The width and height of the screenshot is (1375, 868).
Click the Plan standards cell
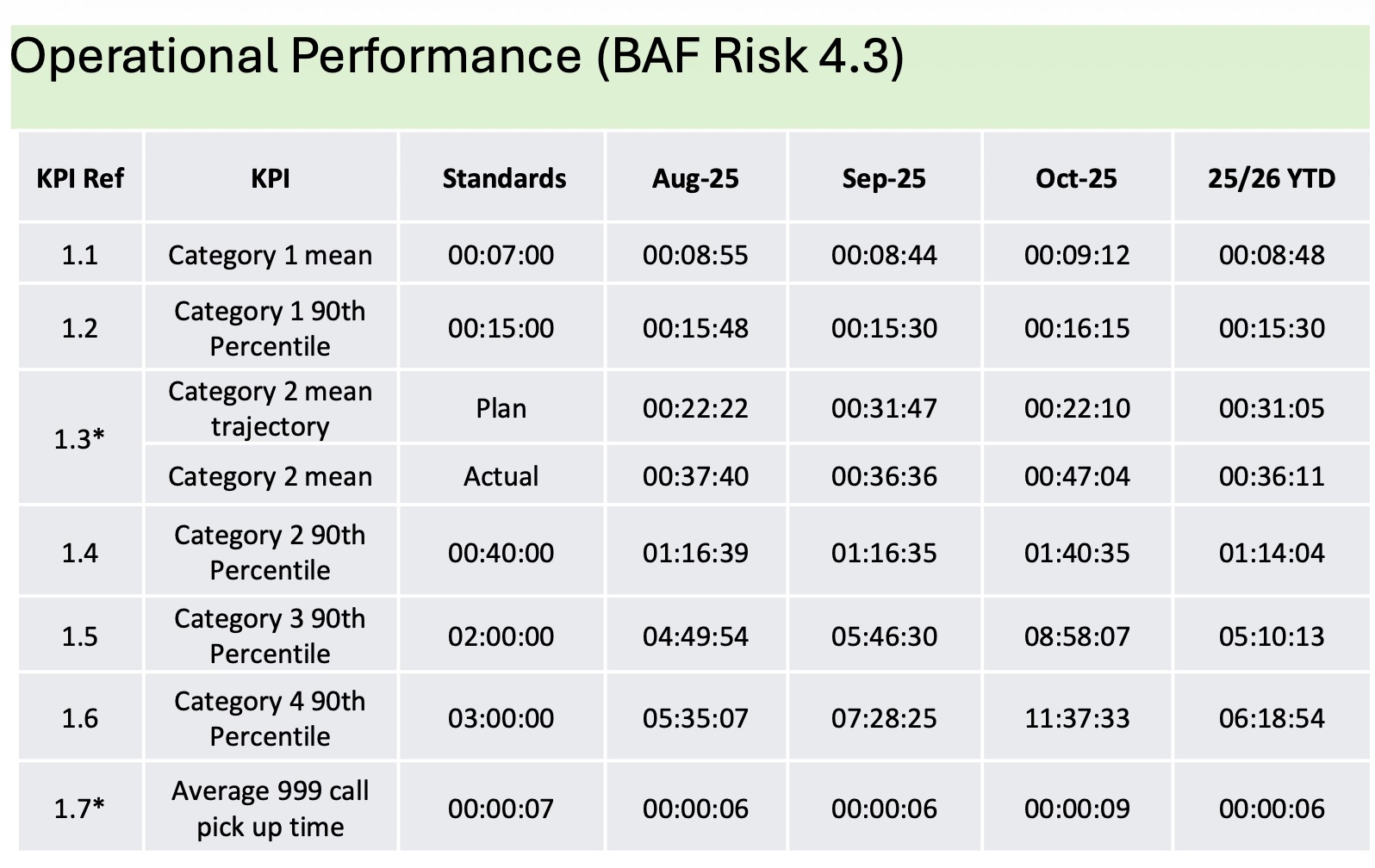(501, 409)
